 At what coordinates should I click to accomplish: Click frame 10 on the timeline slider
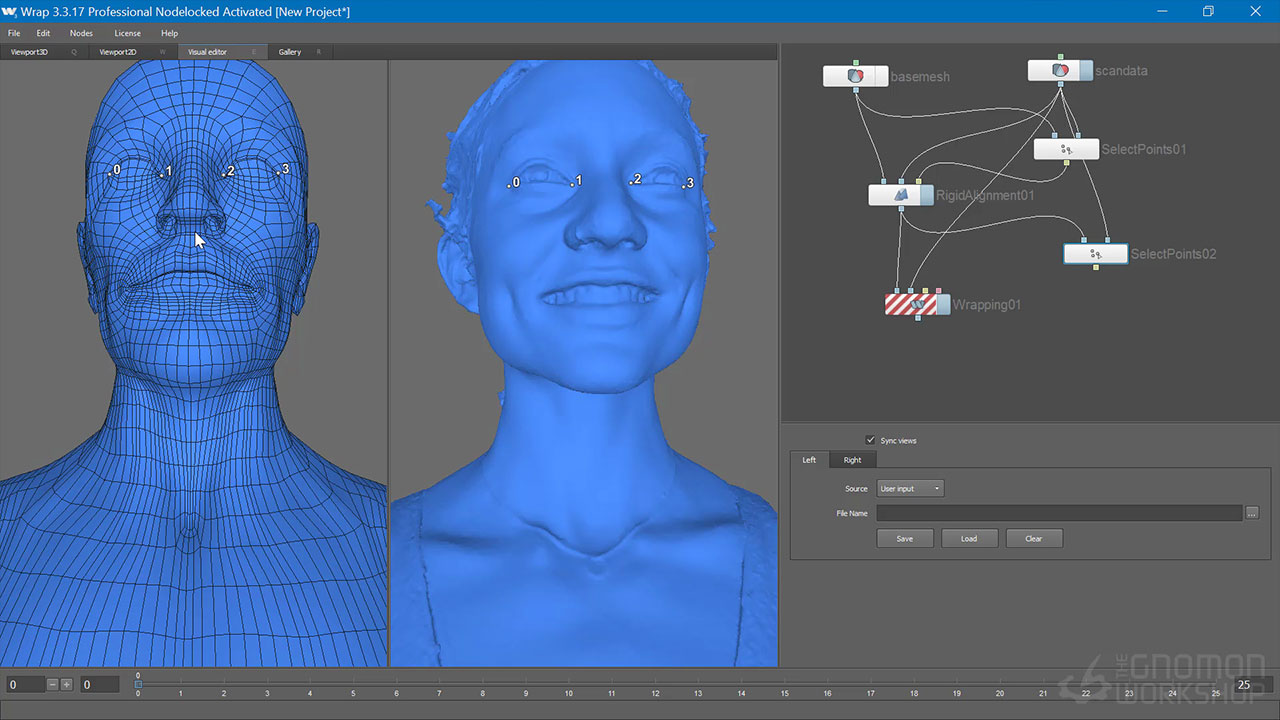569,685
